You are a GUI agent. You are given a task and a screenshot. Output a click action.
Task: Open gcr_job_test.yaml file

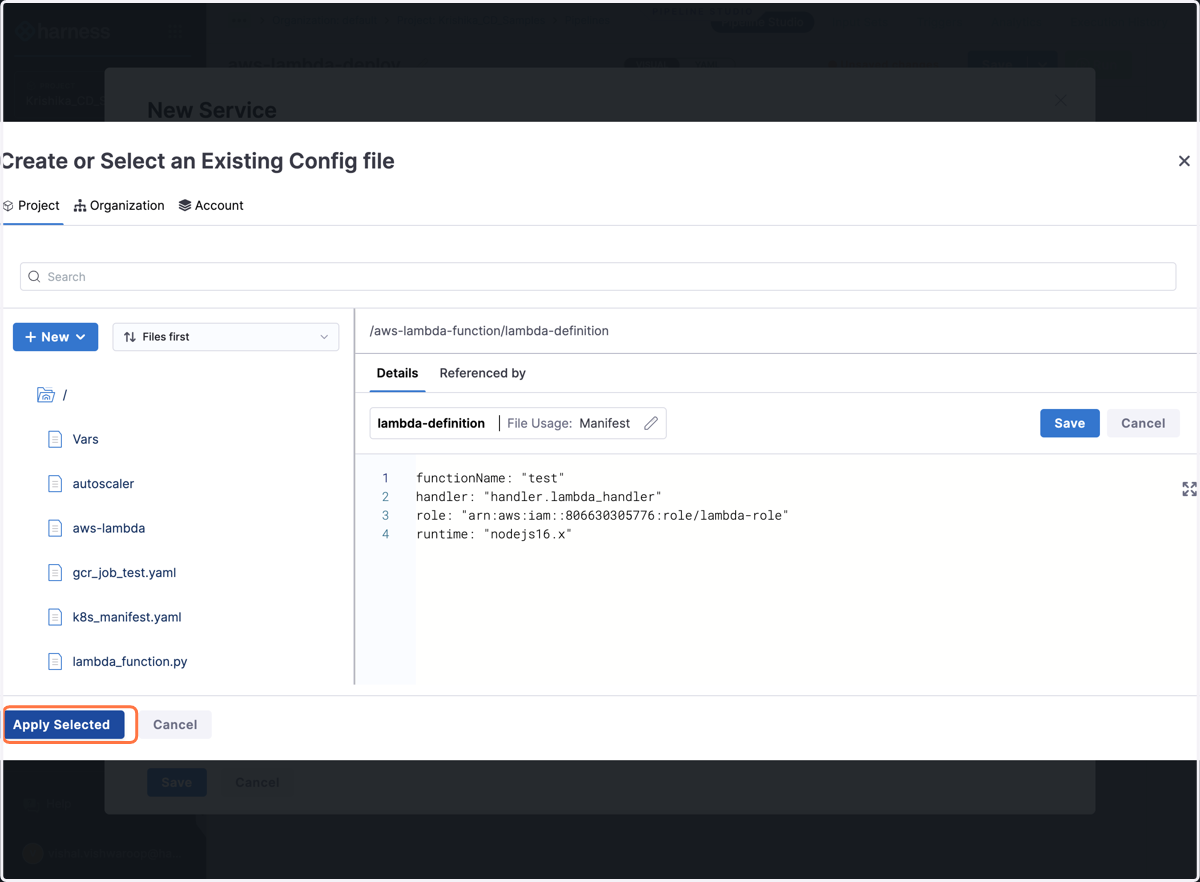point(124,573)
